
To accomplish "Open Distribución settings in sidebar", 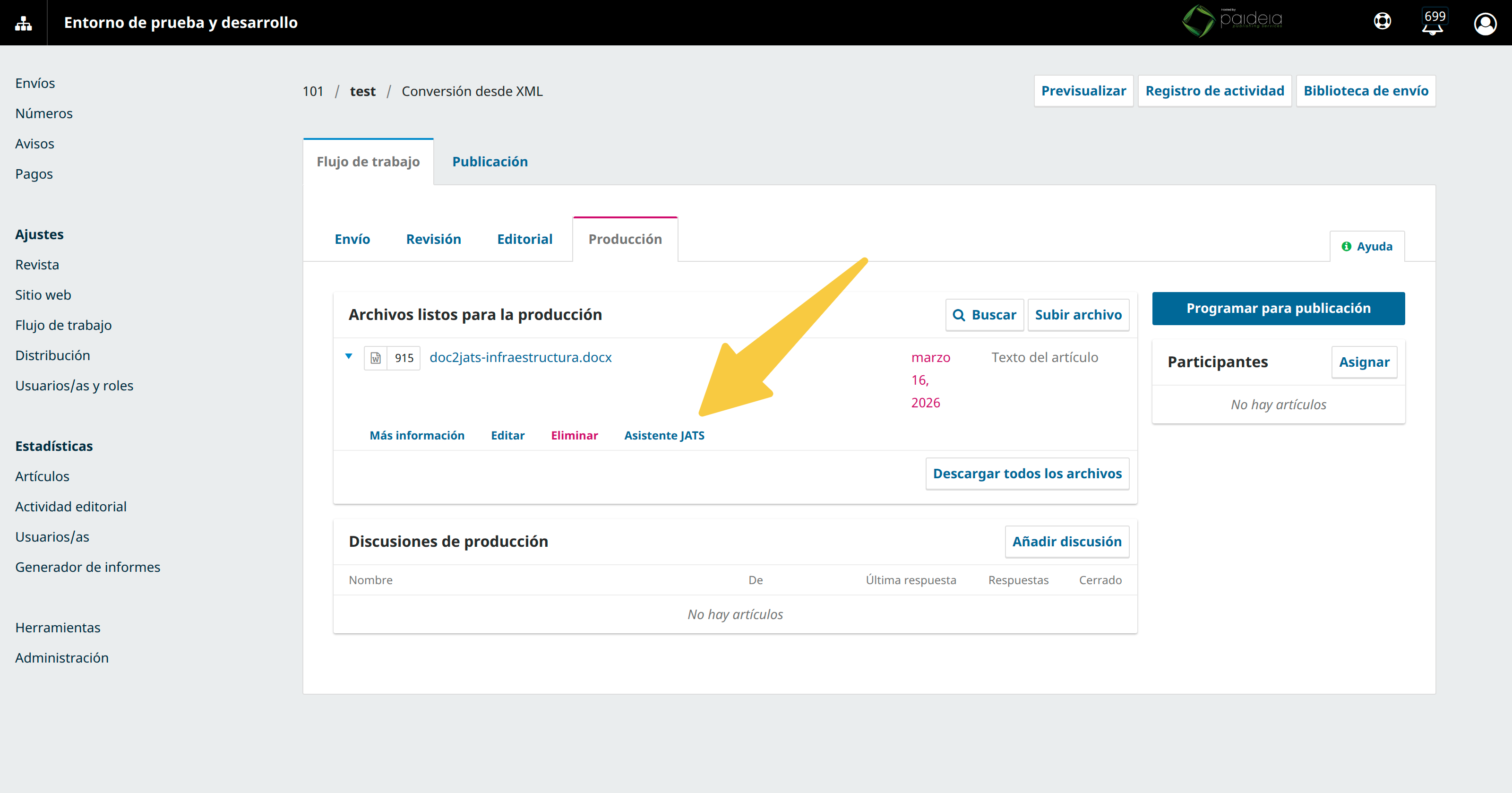I will (x=53, y=356).
